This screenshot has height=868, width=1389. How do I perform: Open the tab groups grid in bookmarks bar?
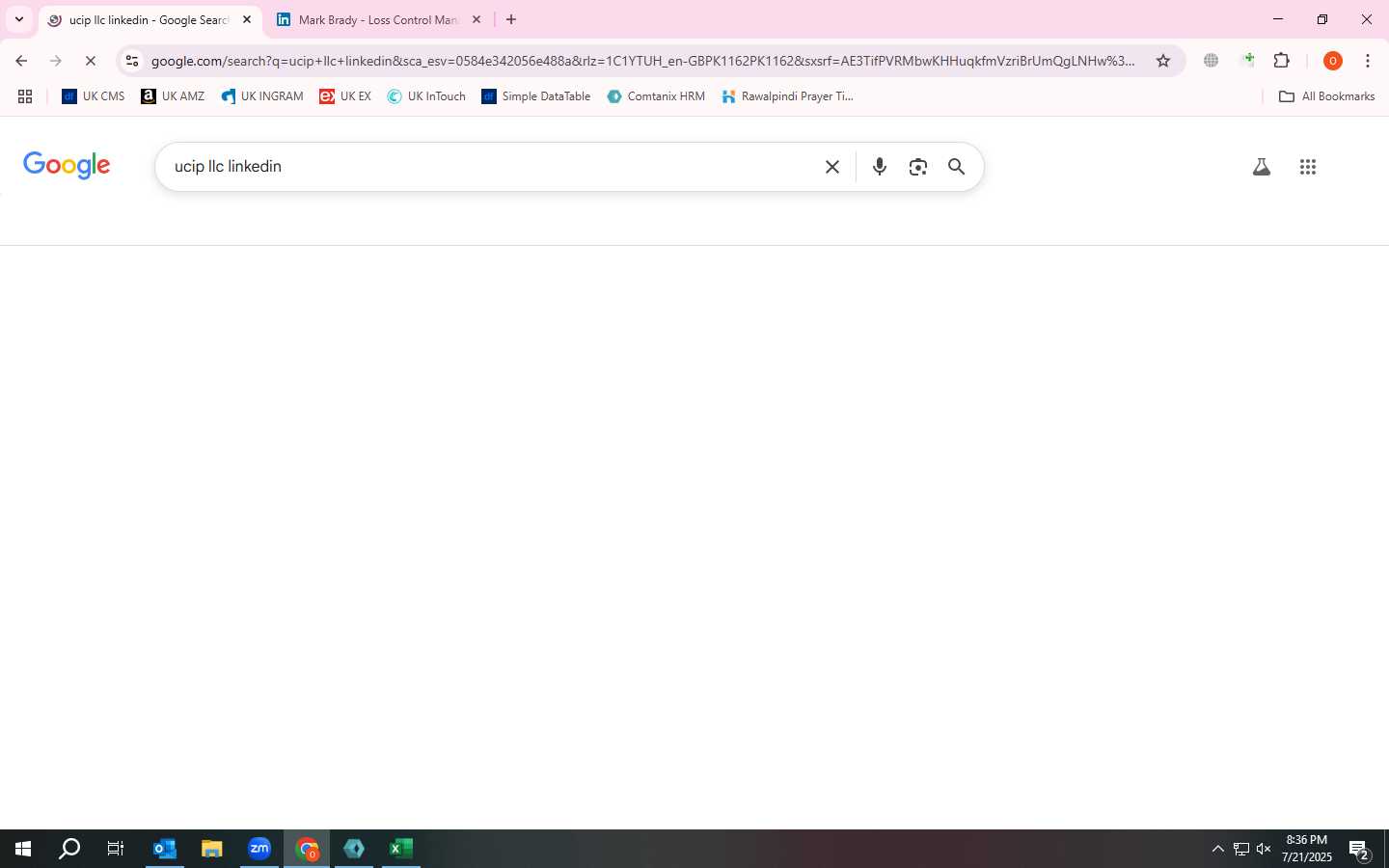pyautogui.click(x=25, y=96)
